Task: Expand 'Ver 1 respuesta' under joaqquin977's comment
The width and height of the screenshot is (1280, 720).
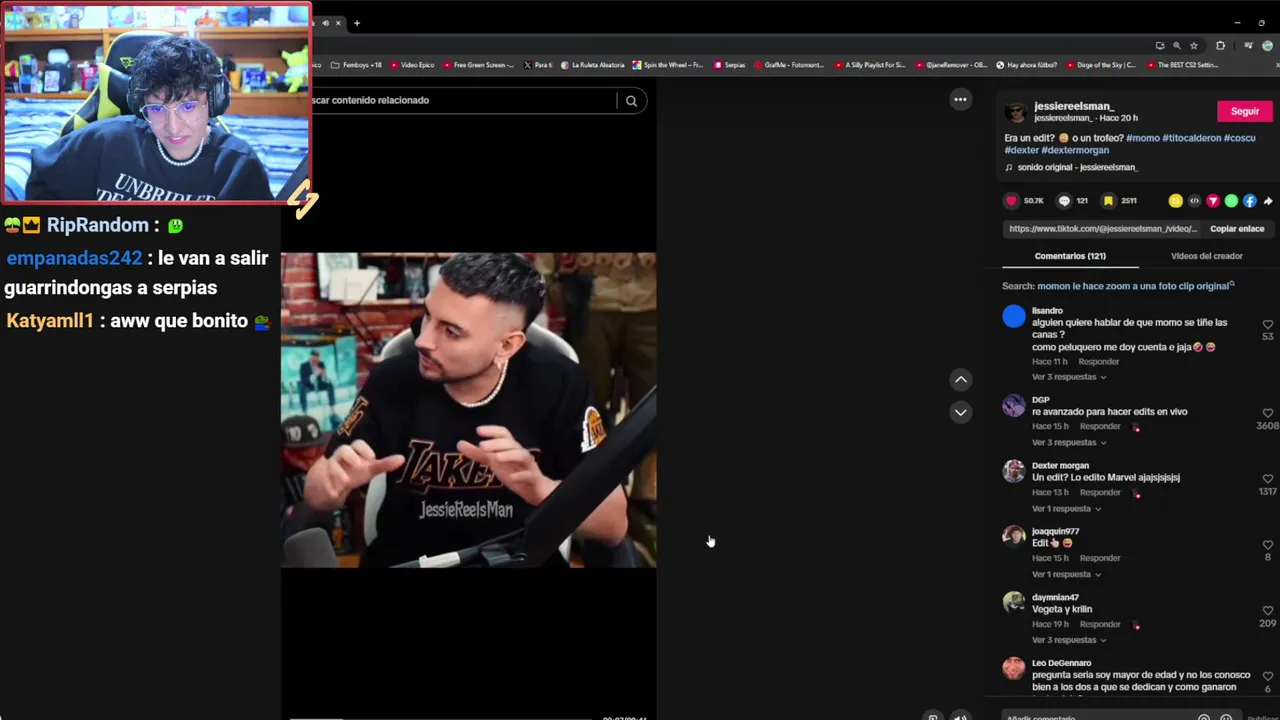Action: 1066,574
